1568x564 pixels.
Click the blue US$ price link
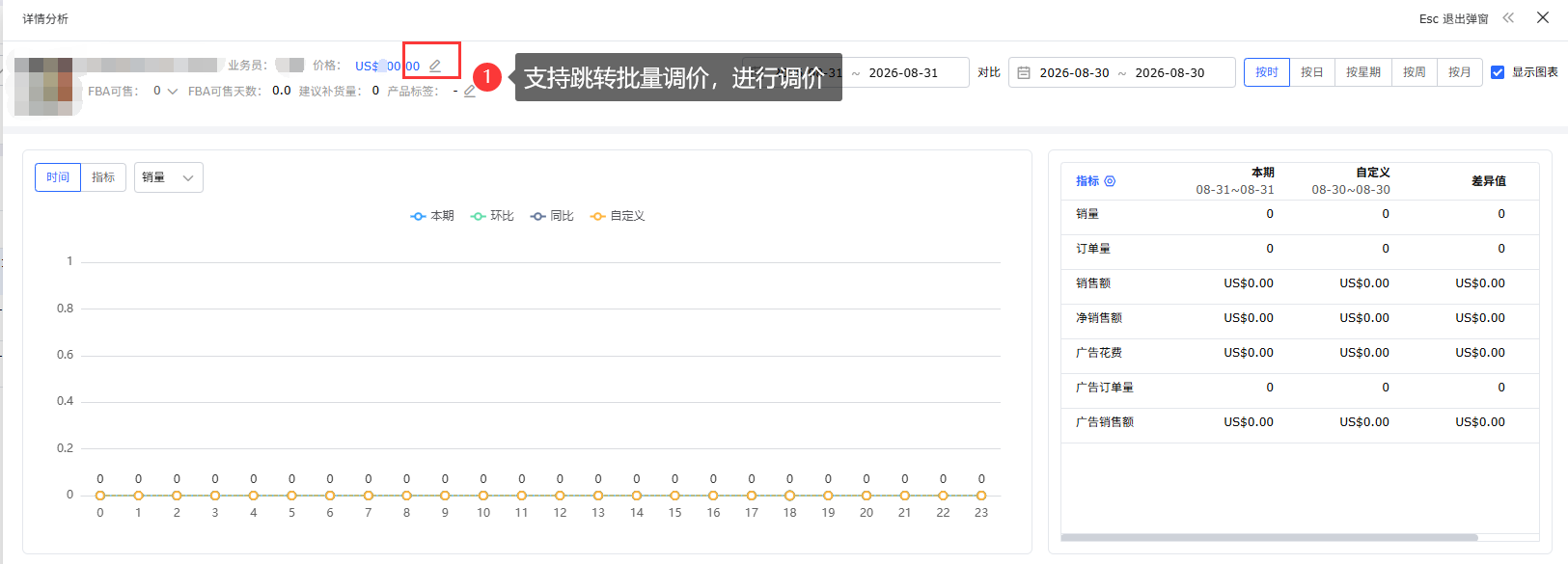pyautogui.click(x=387, y=67)
